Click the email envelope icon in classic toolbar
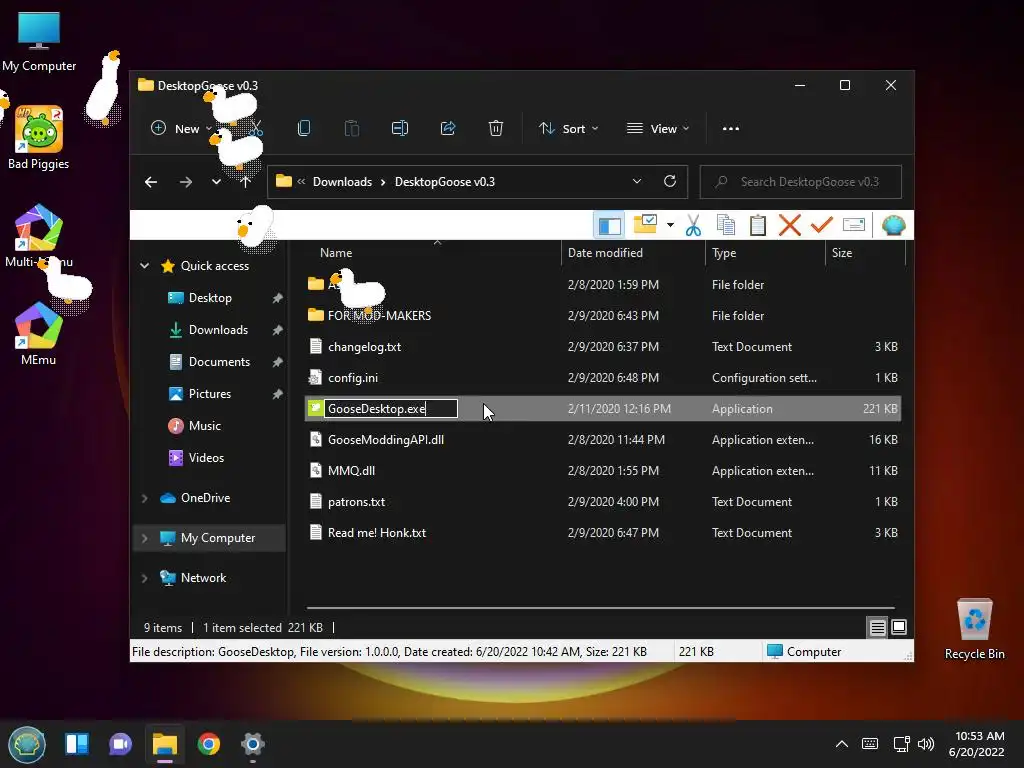The height and width of the screenshot is (768, 1024). [x=854, y=225]
